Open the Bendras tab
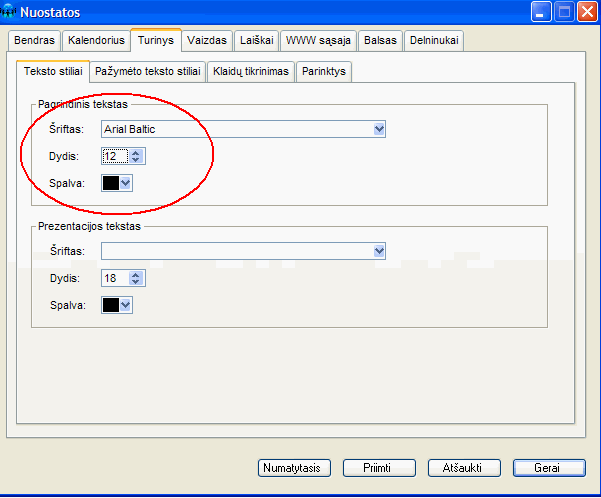The height and width of the screenshot is (498, 601). 34,41
